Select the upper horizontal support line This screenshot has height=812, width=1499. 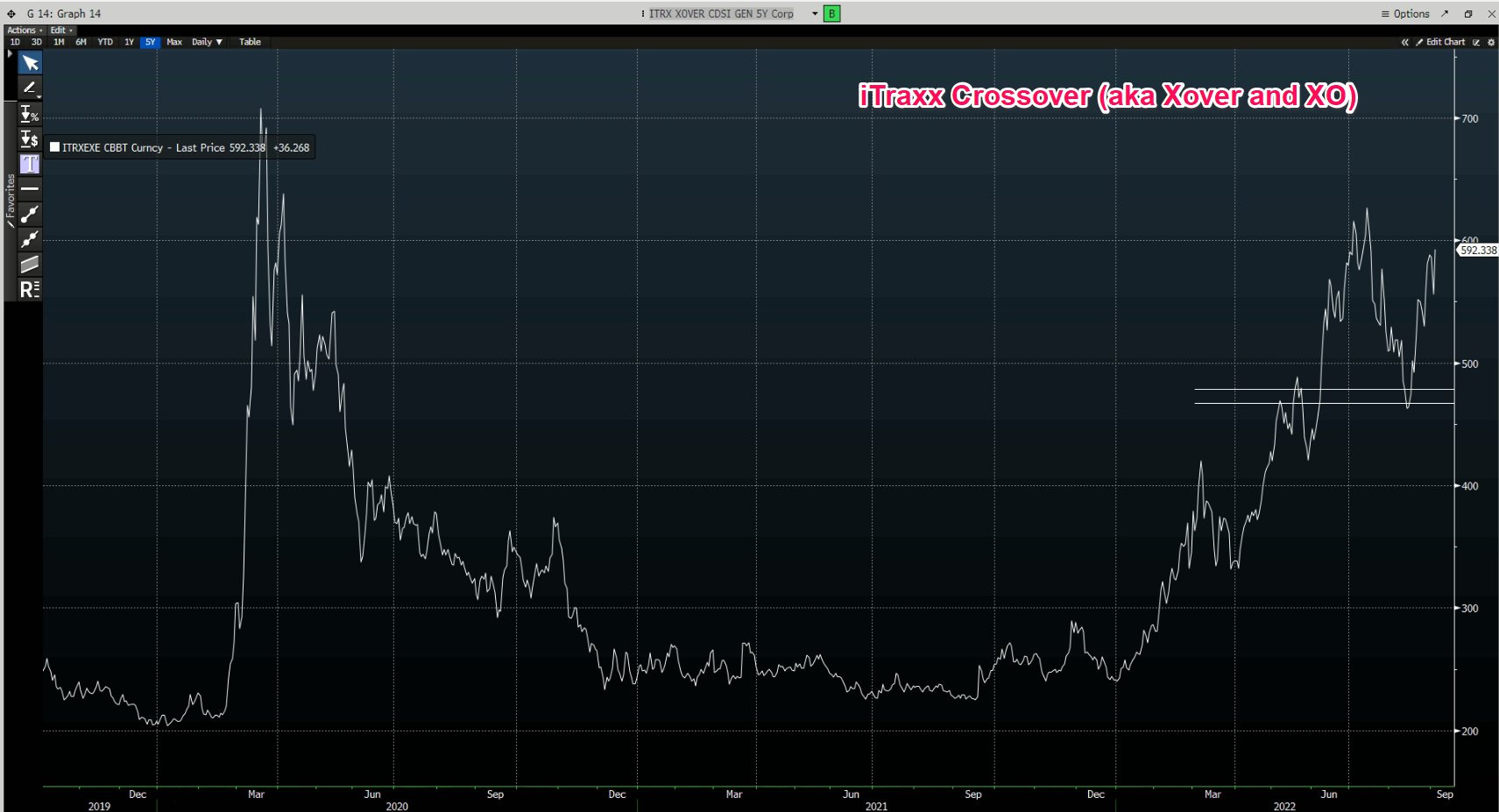click(1324, 389)
